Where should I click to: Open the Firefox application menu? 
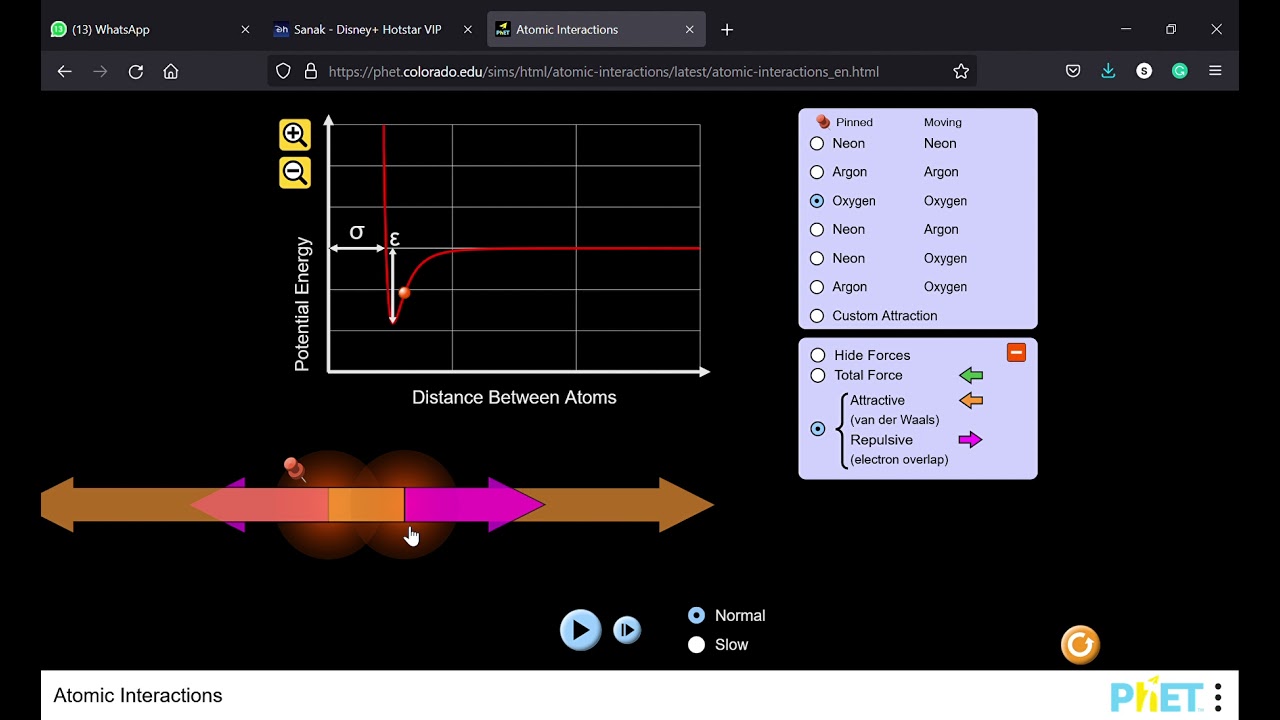coord(1215,72)
